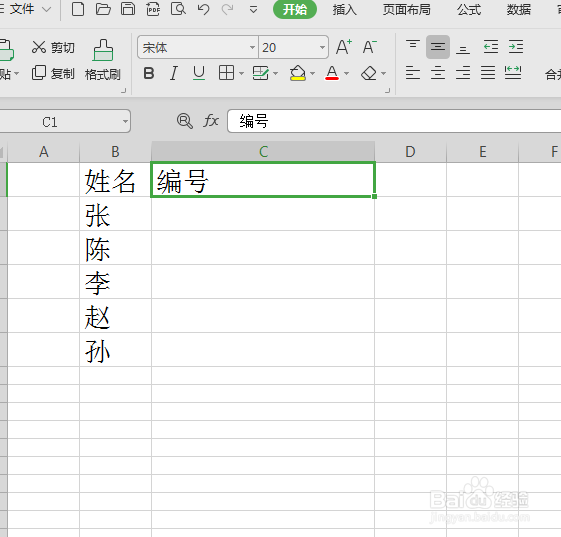Screen dimensions: 561x537
Task: Open the clipboard dialog launcher
Action: click(x=123, y=91)
